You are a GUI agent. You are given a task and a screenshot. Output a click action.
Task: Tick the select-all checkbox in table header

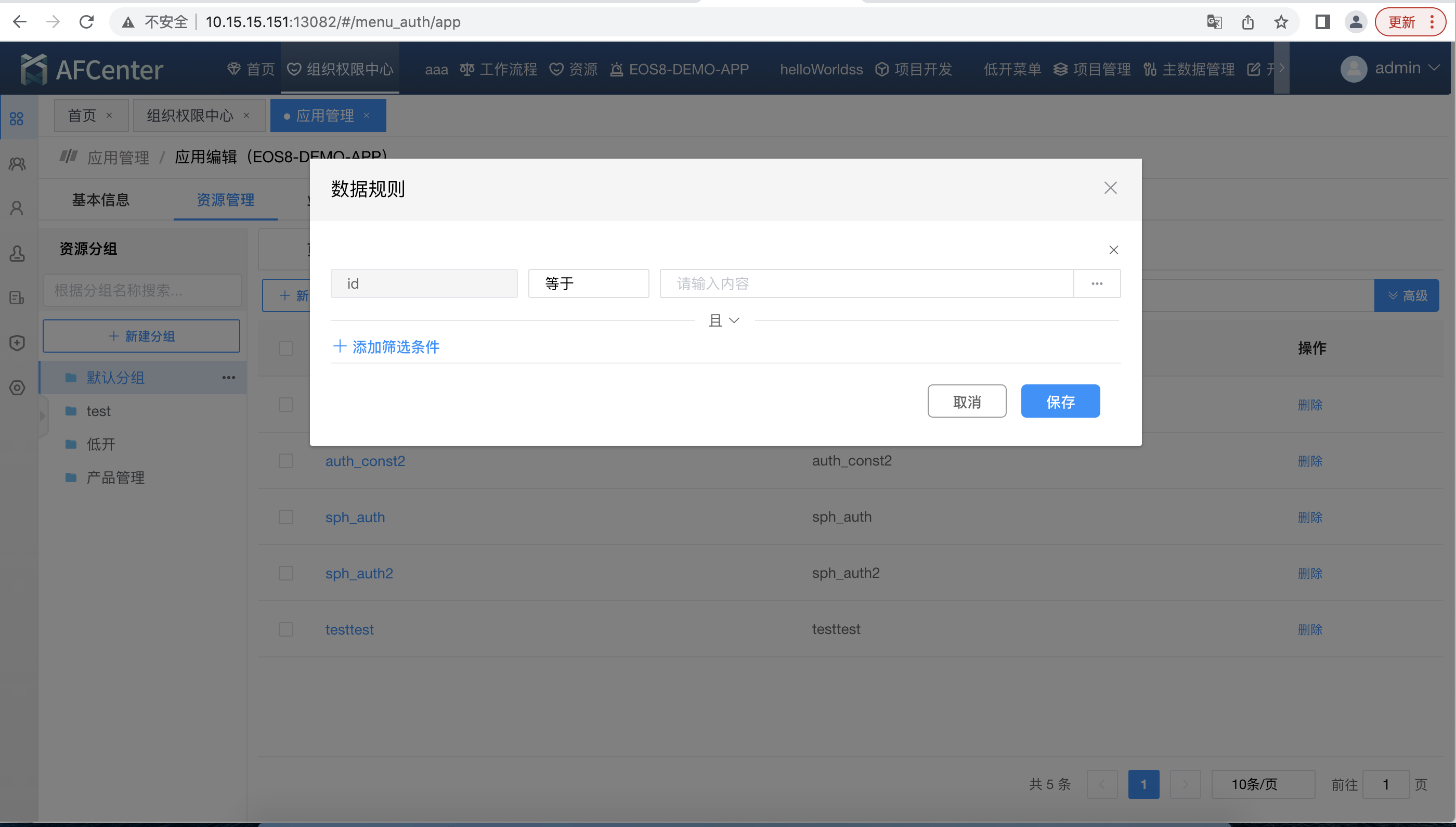[x=286, y=348]
